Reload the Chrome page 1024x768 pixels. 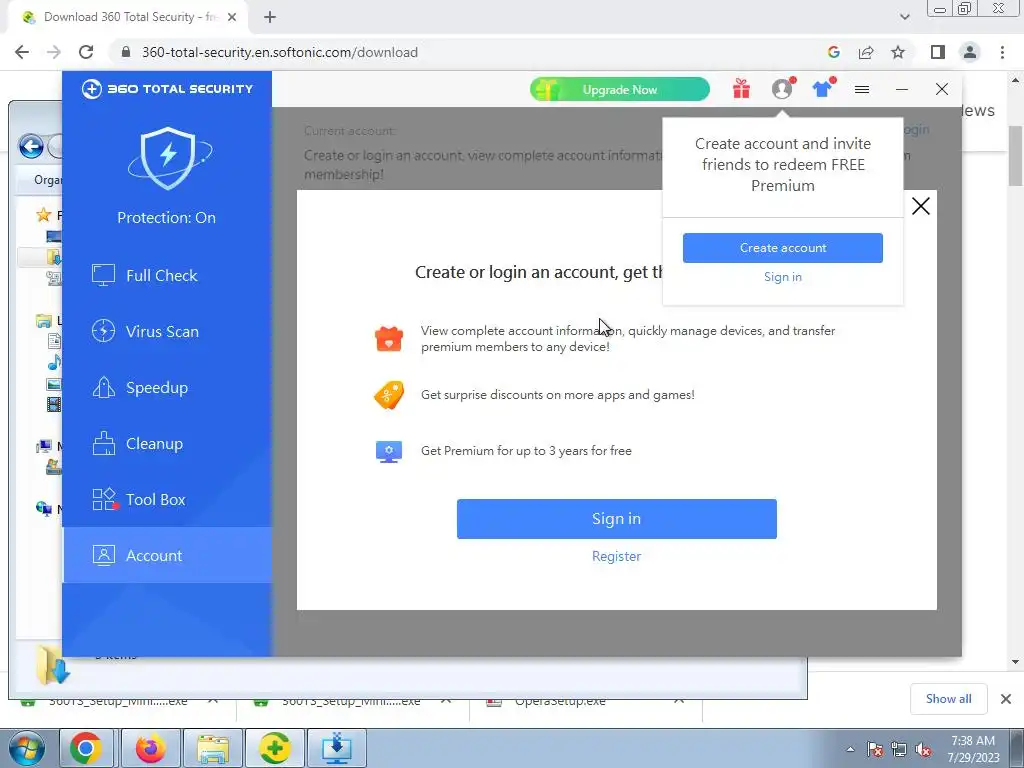86,52
